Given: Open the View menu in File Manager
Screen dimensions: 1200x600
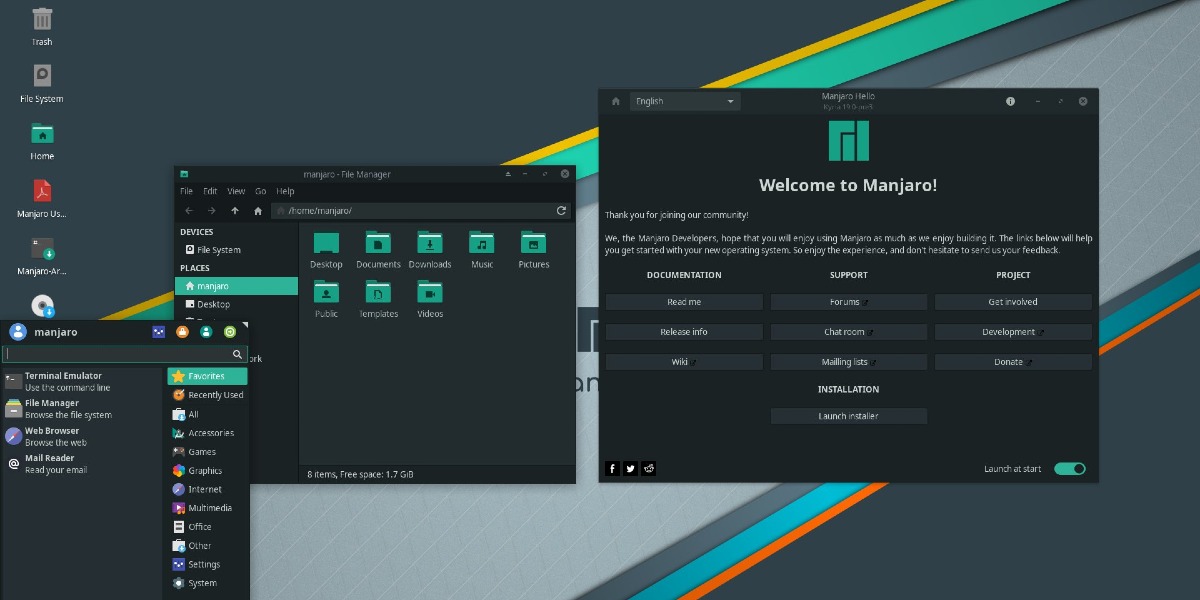Looking at the screenshot, I should [x=236, y=191].
